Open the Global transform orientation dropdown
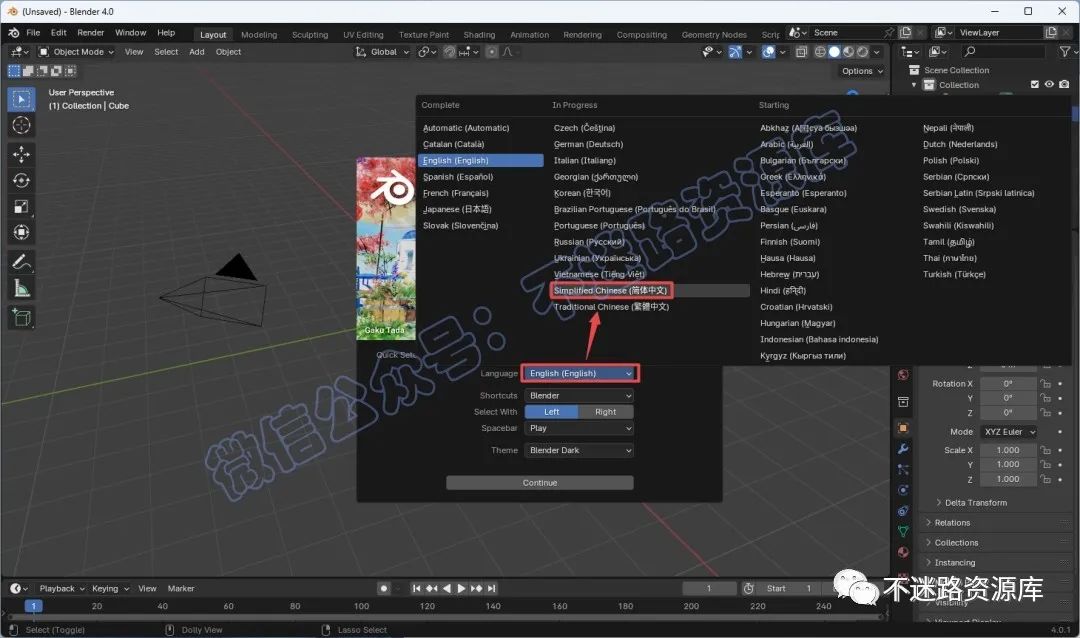The height and width of the screenshot is (638, 1080). pyautogui.click(x=382, y=52)
